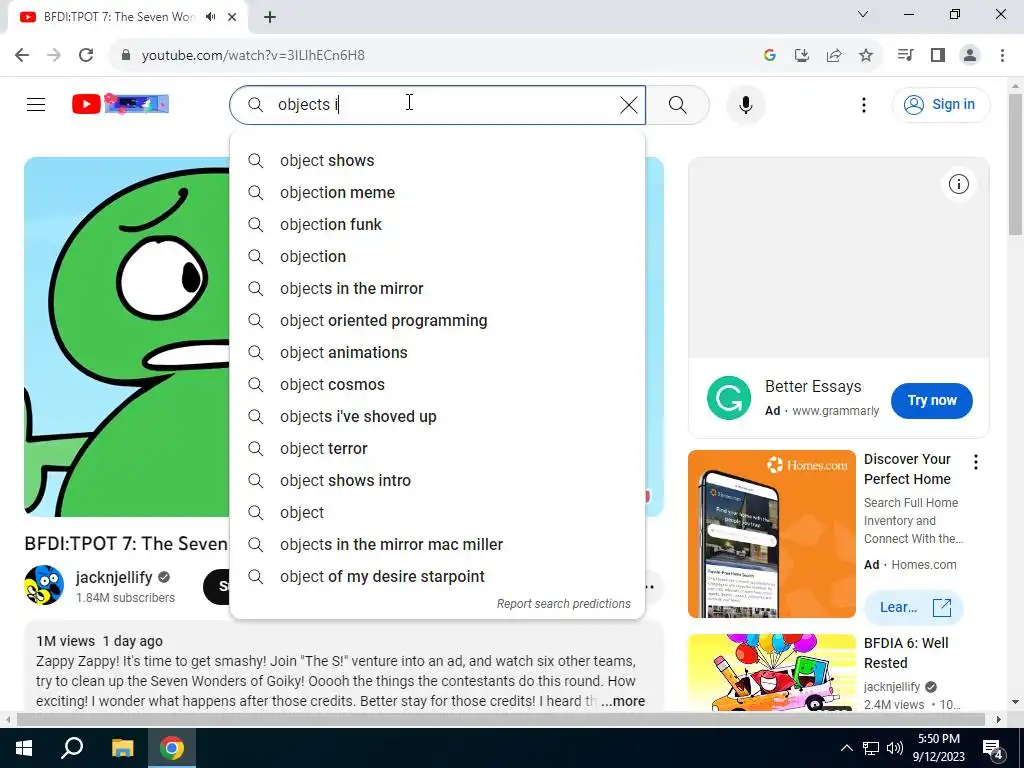Open File Explorer from taskbar
This screenshot has height=768, width=1024.
click(x=122, y=748)
